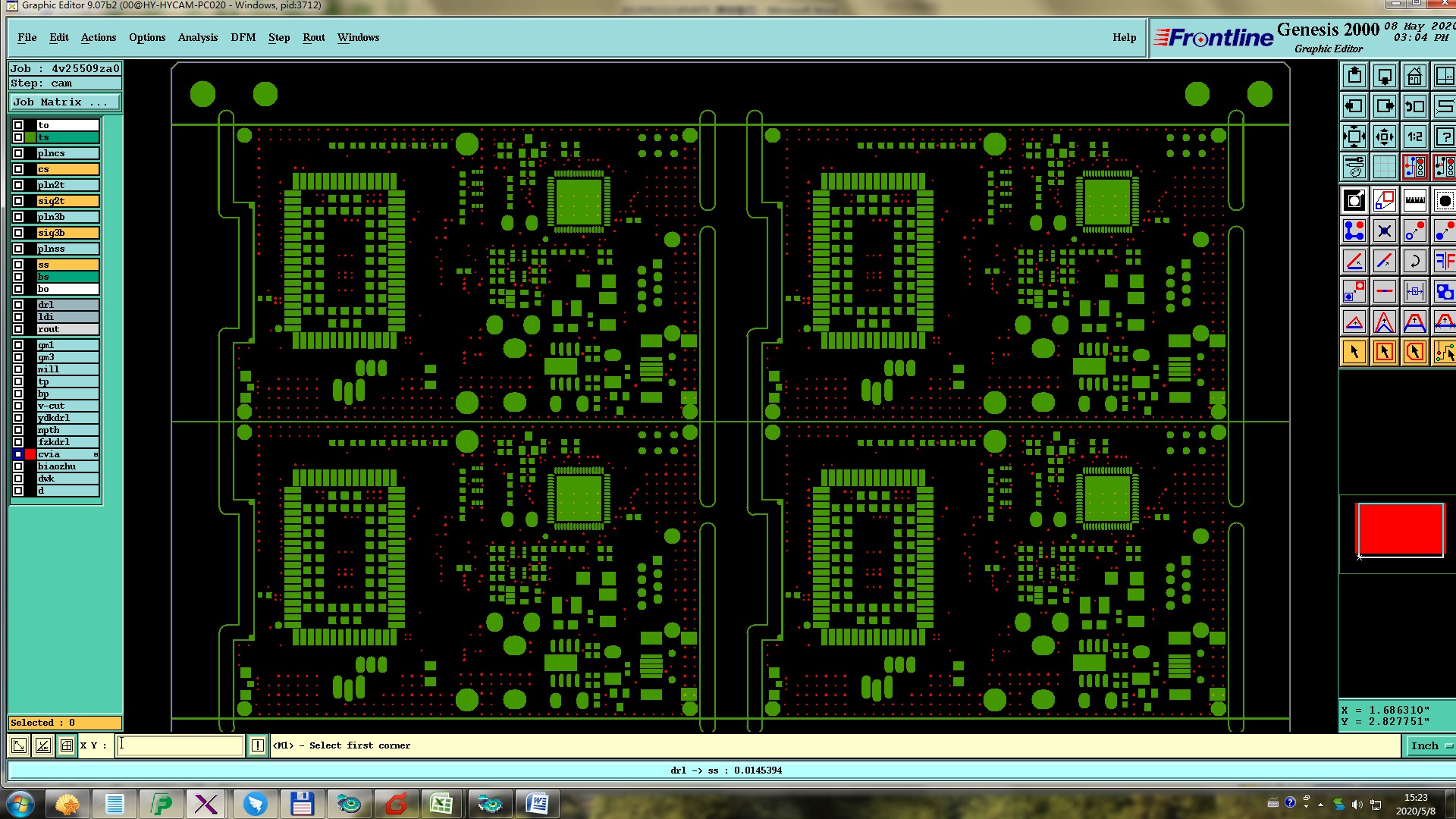
Task: Open the Job Matrix options
Action: (64, 102)
